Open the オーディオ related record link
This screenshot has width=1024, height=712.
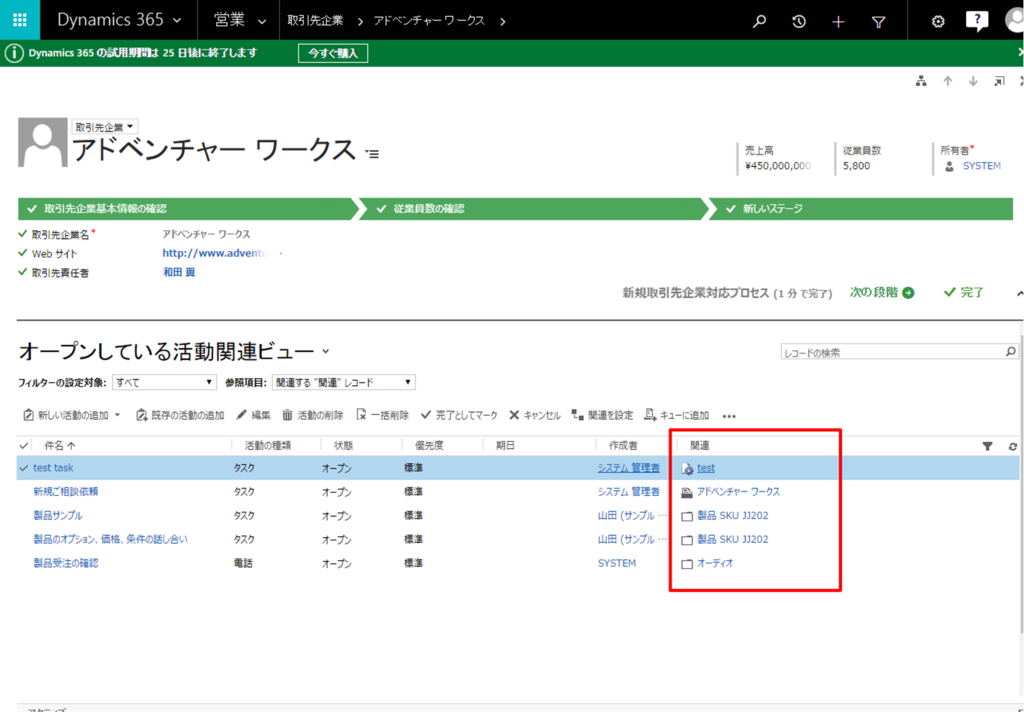click(x=715, y=562)
